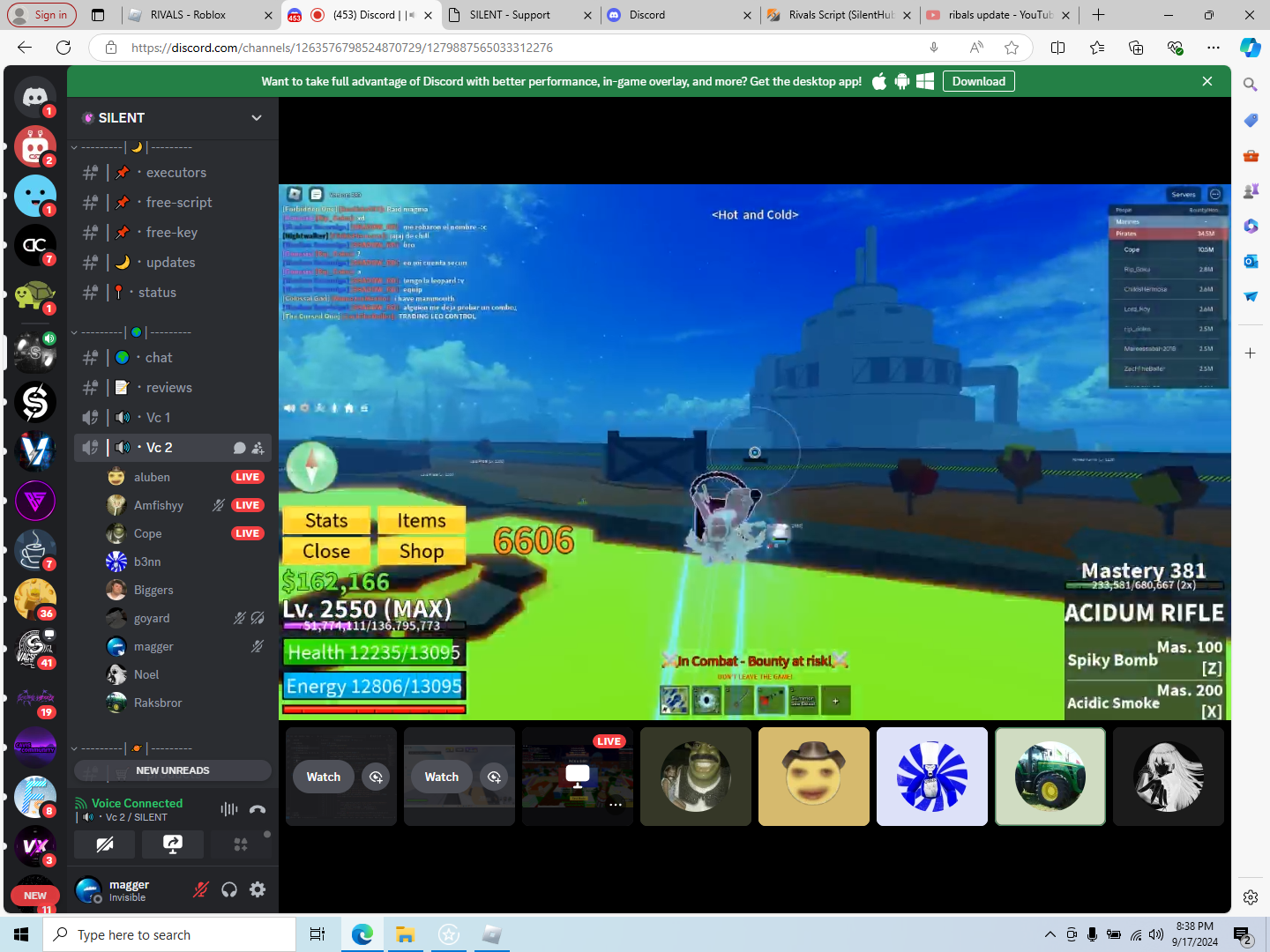Image resolution: width=1270 pixels, height=952 pixels.
Task: Open Discord user settings gear
Action: coord(258,889)
